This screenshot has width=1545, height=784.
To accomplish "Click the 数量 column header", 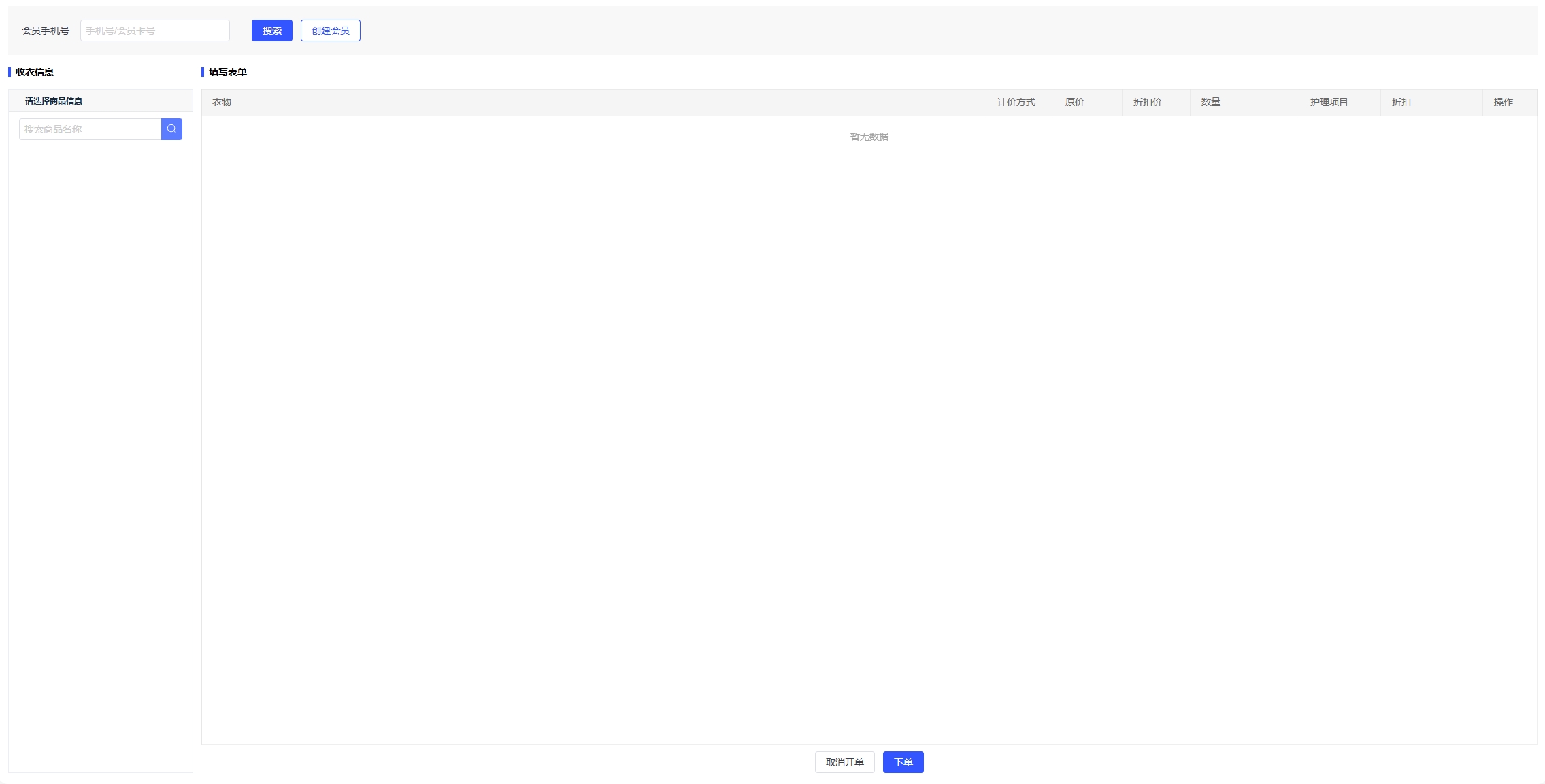I will click(x=1210, y=102).
